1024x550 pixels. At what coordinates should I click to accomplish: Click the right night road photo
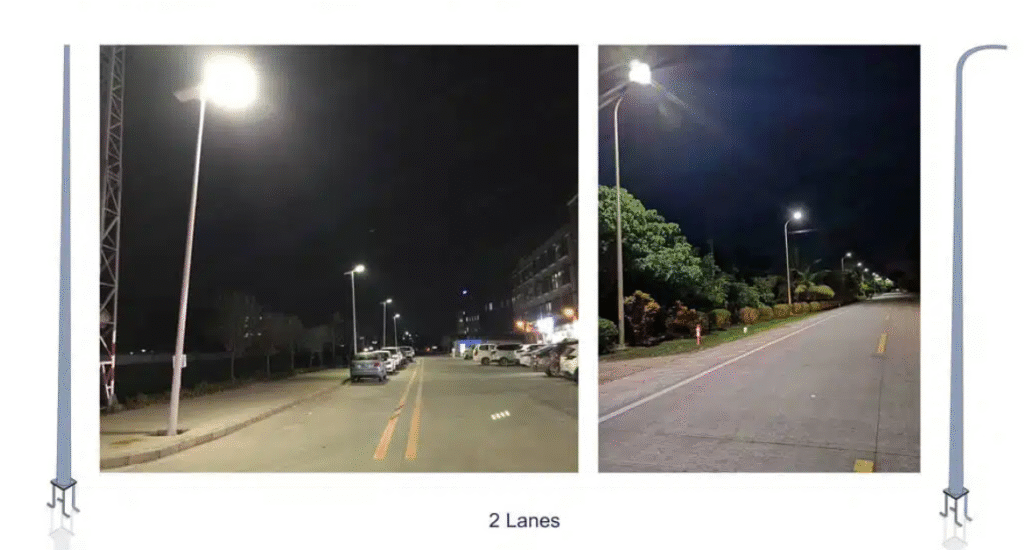pos(759,258)
